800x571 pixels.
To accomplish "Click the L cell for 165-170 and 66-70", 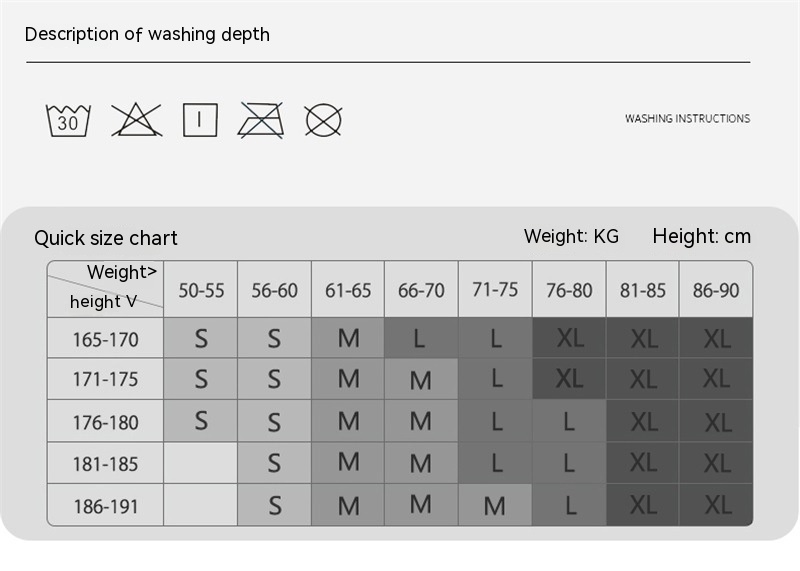I will click(x=421, y=338).
